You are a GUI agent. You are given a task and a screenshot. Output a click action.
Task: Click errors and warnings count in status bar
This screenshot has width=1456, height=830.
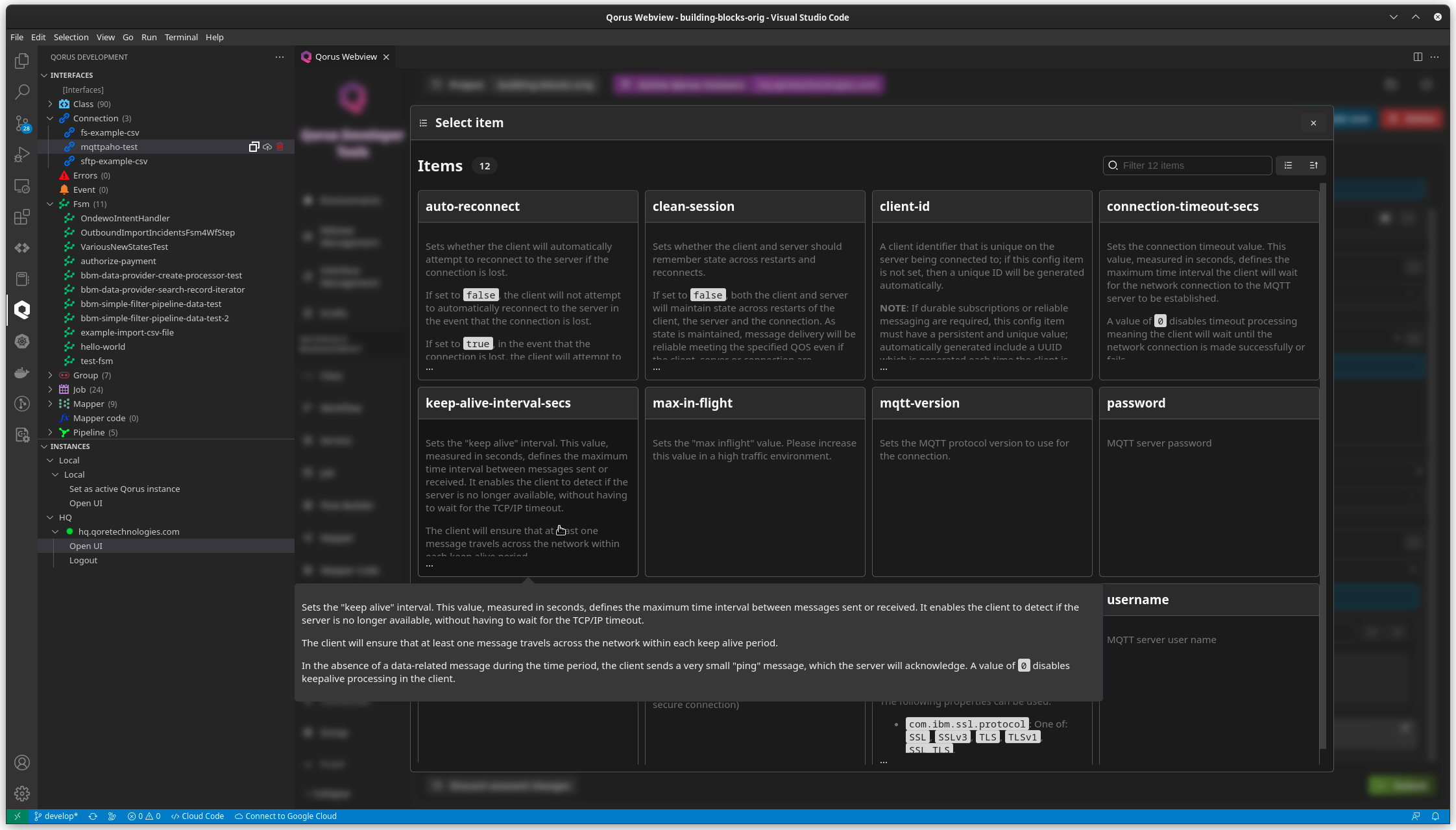coord(144,816)
